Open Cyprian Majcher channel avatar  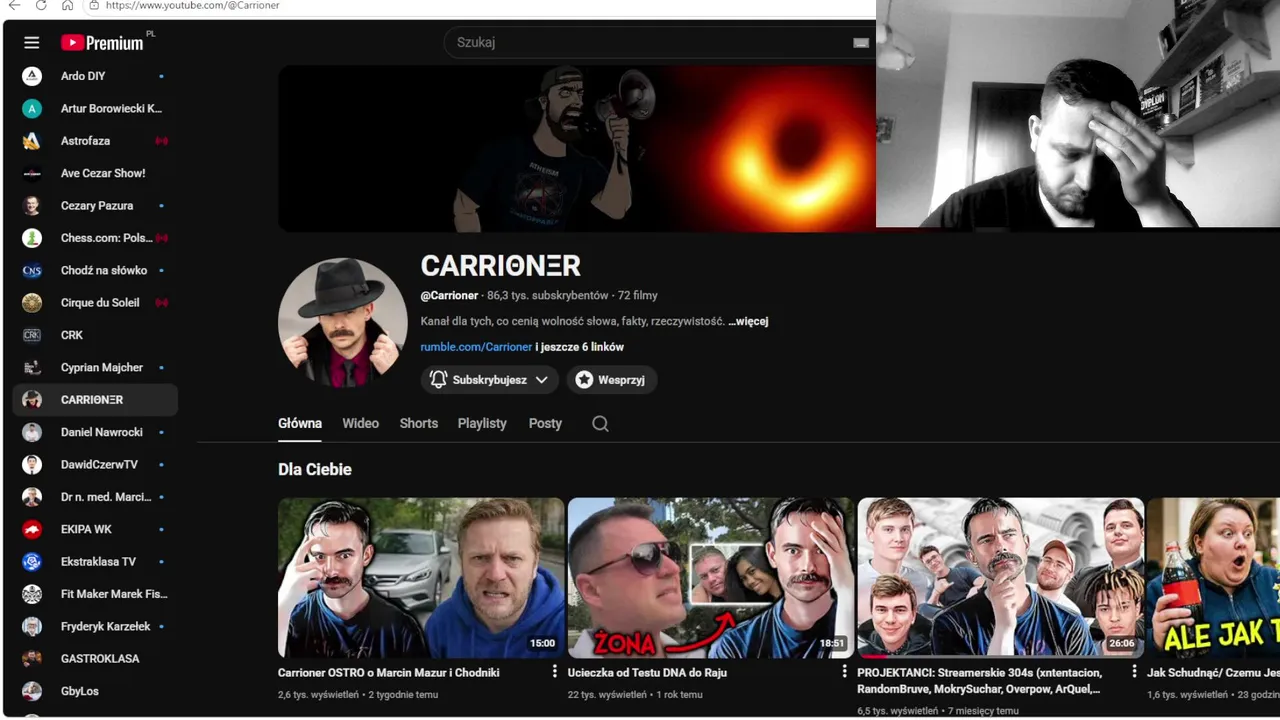tap(32, 367)
